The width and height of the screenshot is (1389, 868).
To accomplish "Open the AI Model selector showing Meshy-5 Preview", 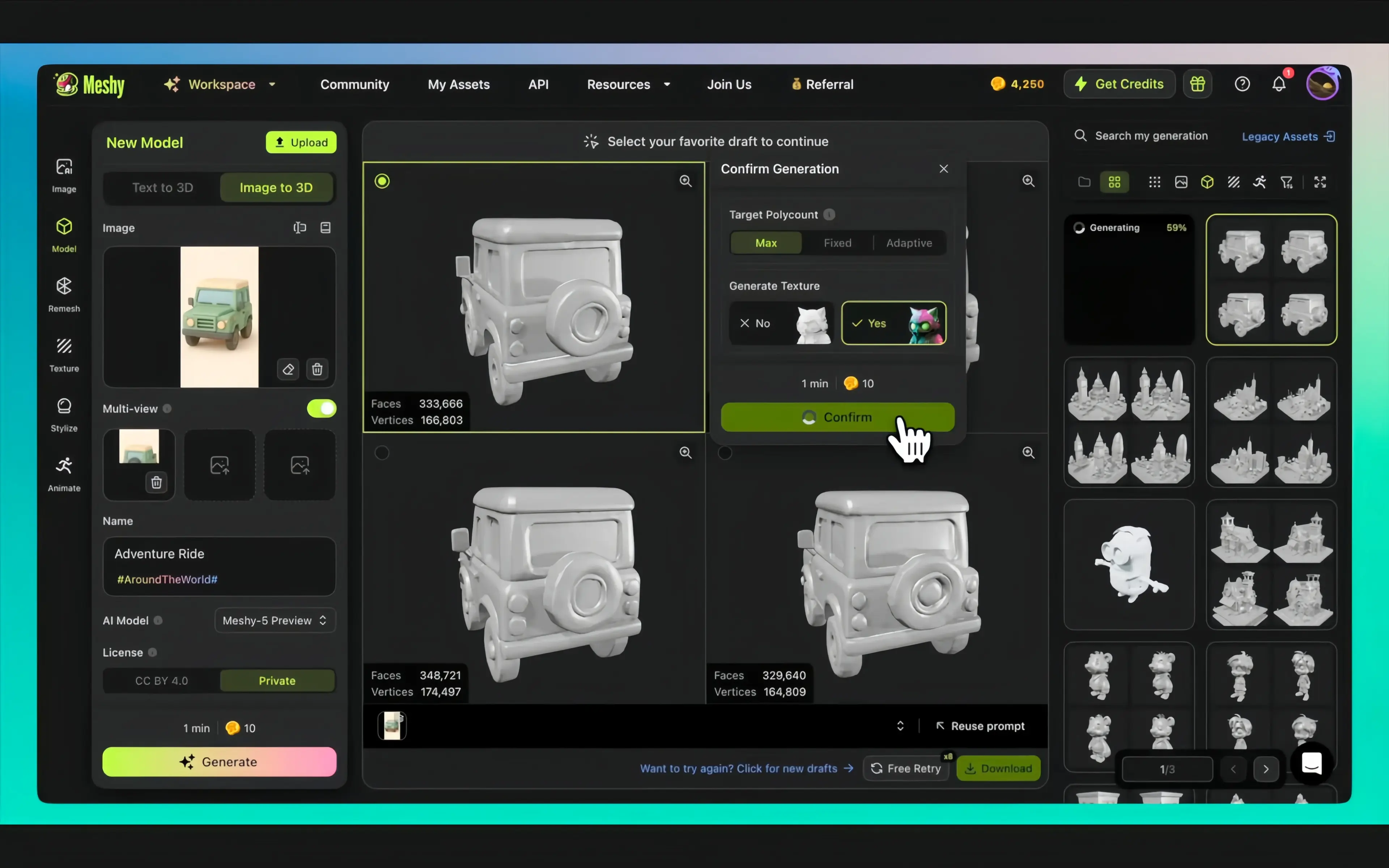I will tap(274, 620).
